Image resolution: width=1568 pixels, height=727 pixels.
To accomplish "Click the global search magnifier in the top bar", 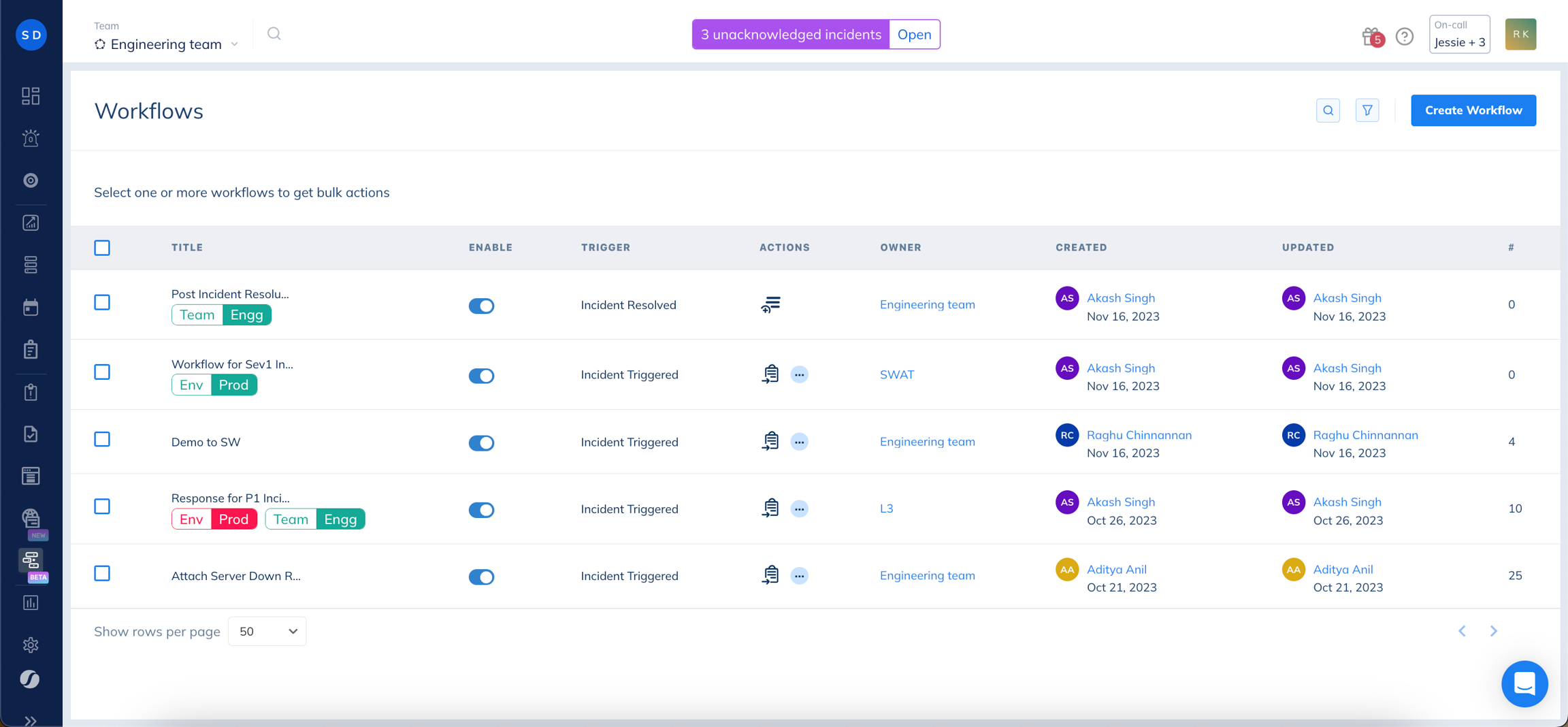I will [x=274, y=34].
